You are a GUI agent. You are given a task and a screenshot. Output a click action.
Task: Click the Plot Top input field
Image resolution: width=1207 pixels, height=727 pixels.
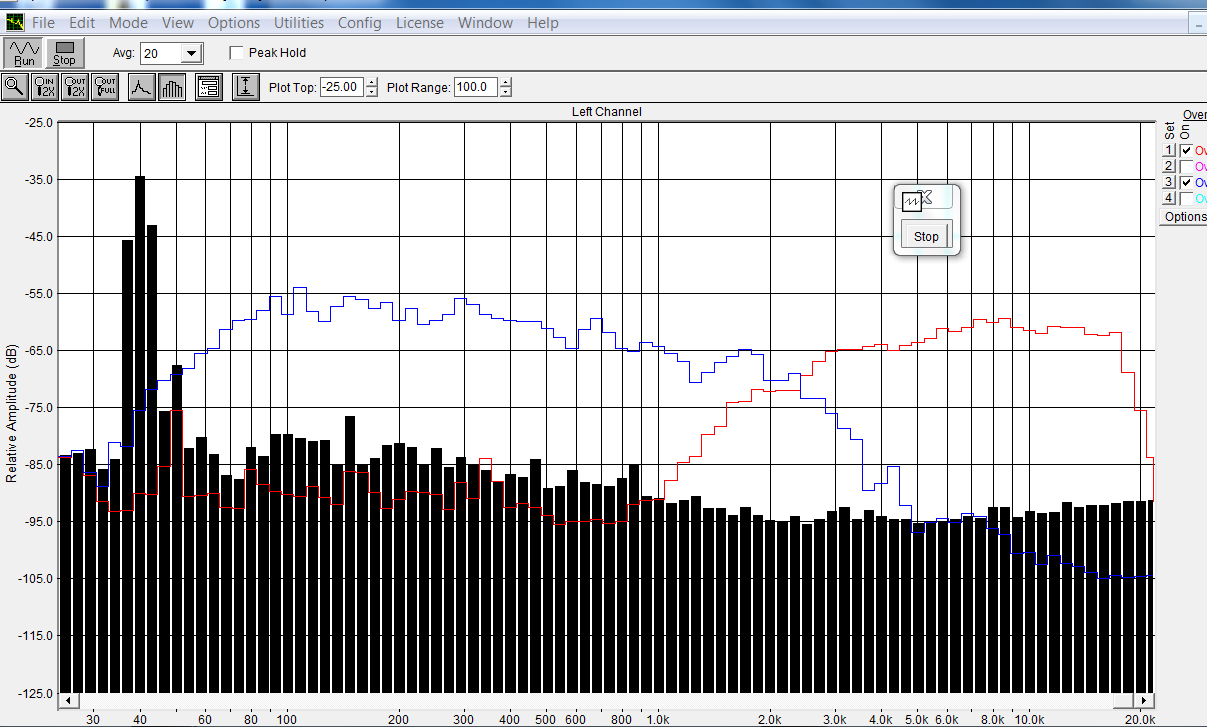pyautogui.click(x=341, y=87)
